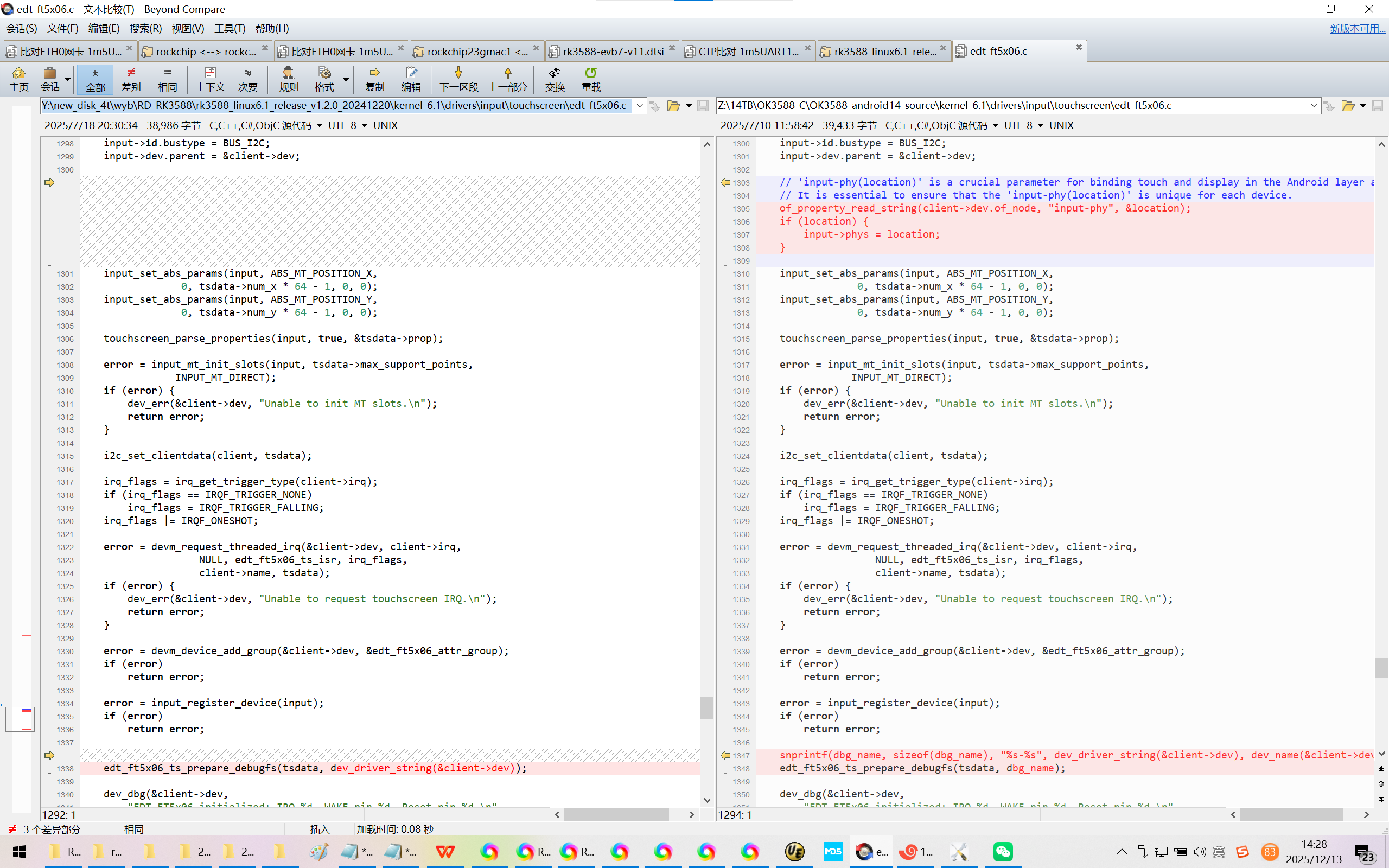This screenshot has height=868, width=1389.
Task: Click the 新版本可用 update link
Action: [1357, 28]
